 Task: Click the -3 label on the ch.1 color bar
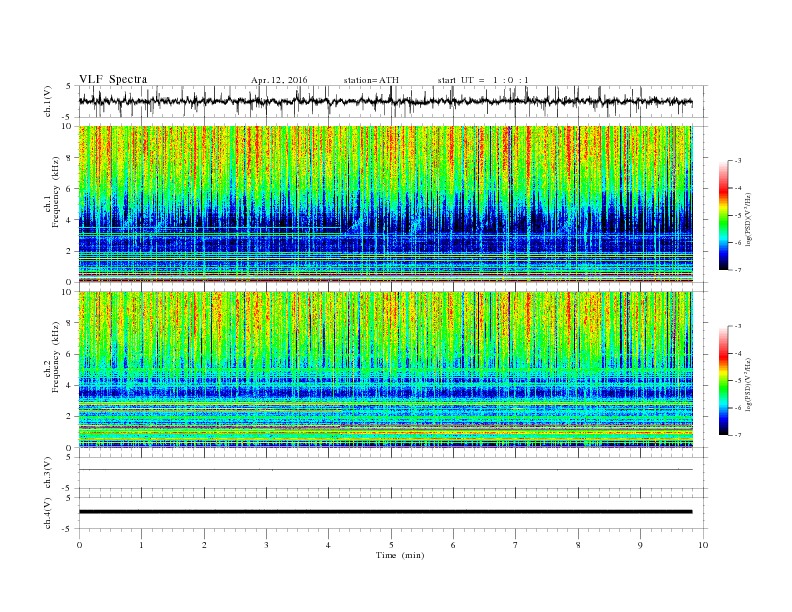click(x=736, y=161)
